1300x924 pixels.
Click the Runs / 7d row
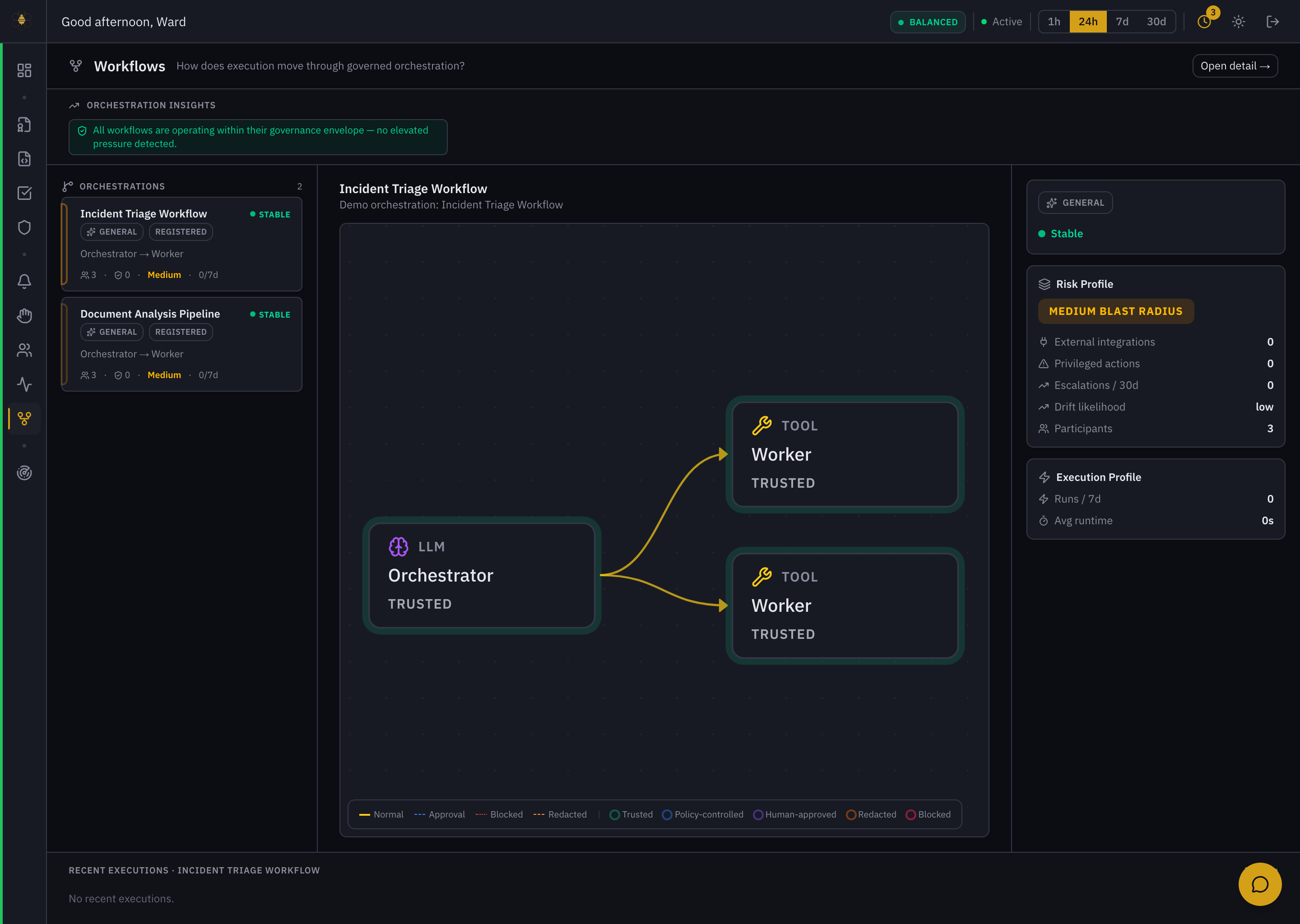(1156, 499)
